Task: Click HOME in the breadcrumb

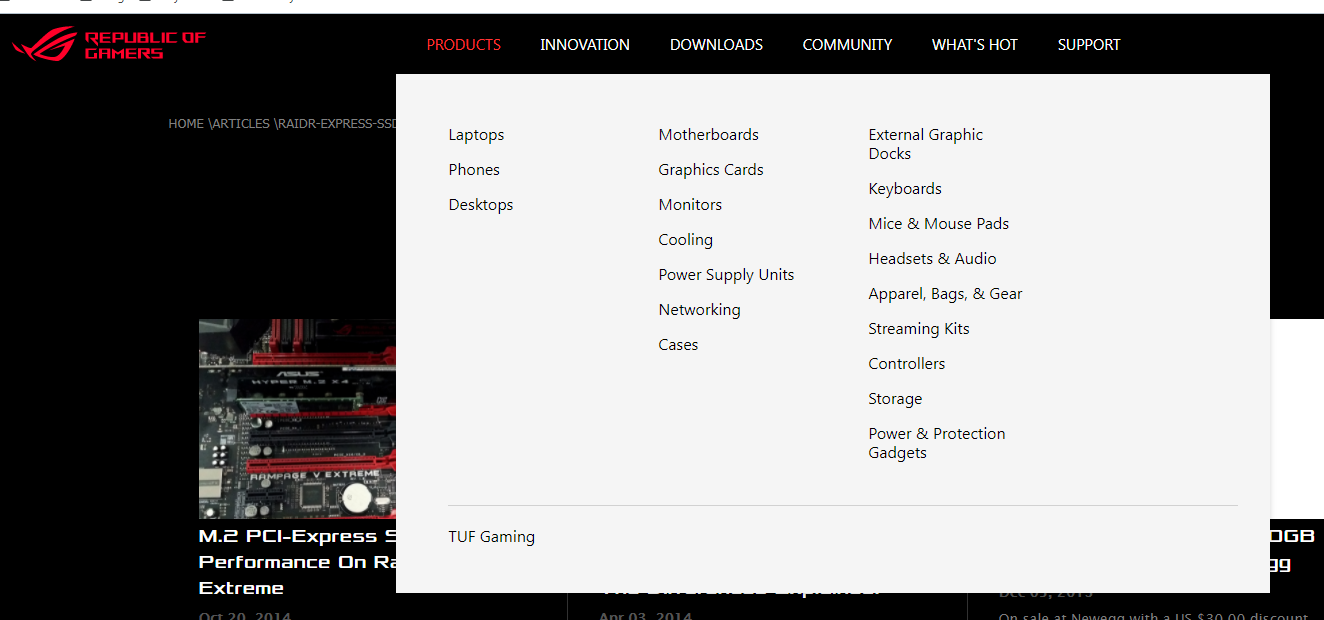Action: pos(186,124)
